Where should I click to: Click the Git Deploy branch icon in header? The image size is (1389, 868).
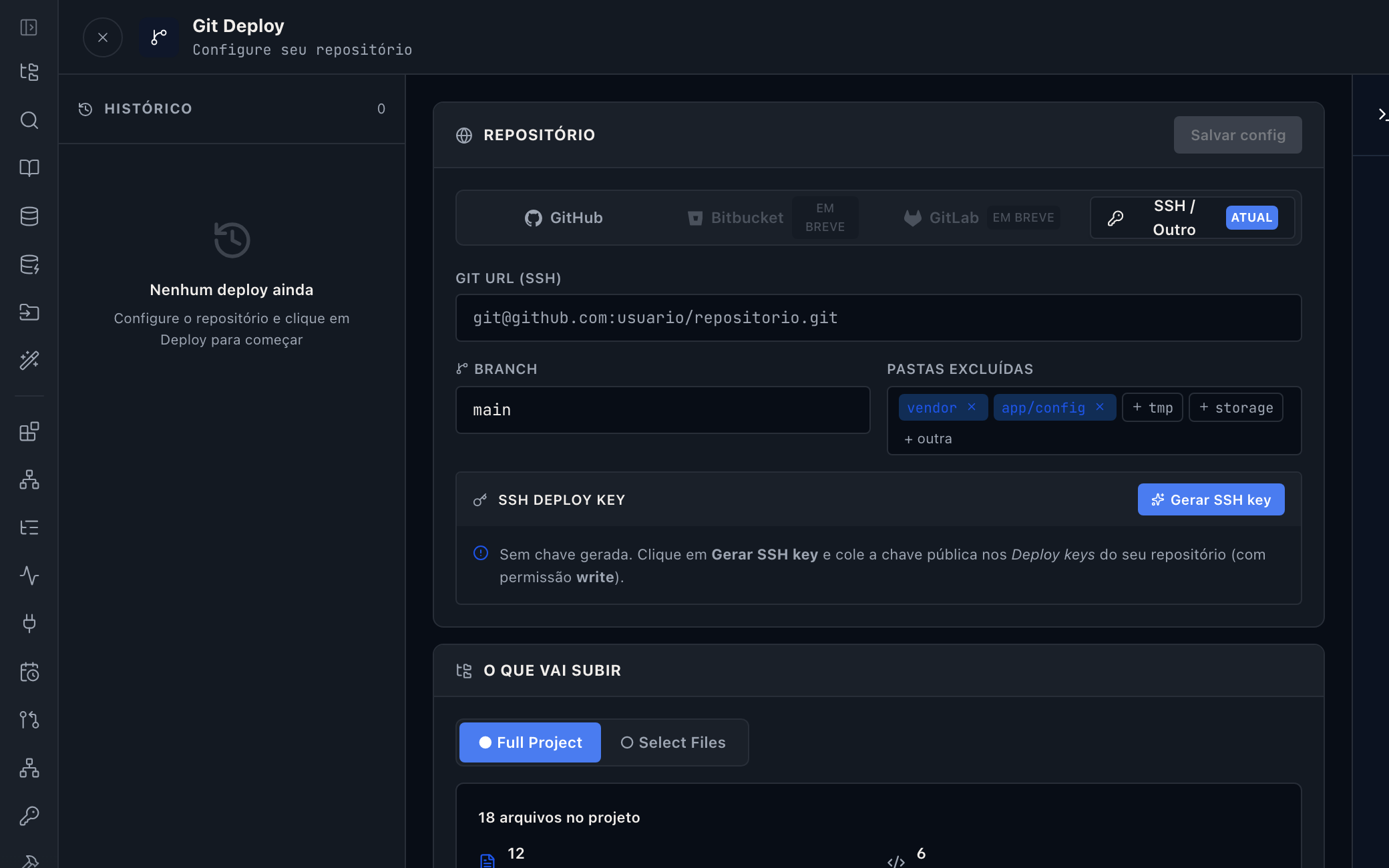[159, 37]
